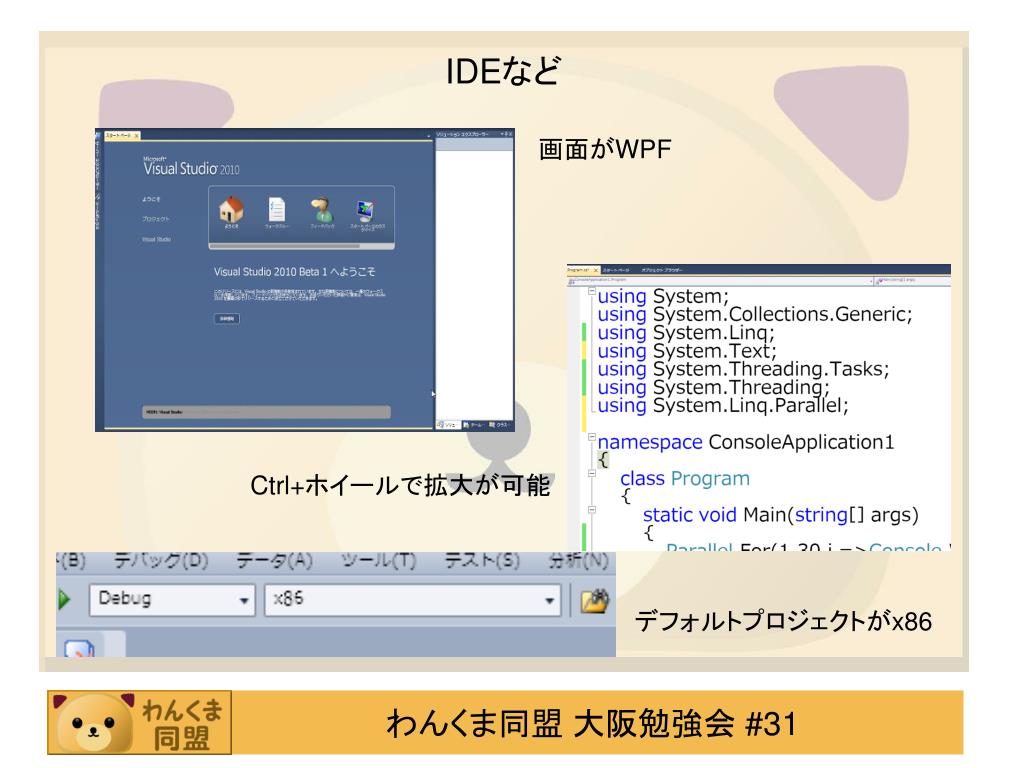Image resolution: width=1024 pixels, height=768 pixels.
Task: Click the 'using System.Linq;' code line
Action: coord(686,333)
